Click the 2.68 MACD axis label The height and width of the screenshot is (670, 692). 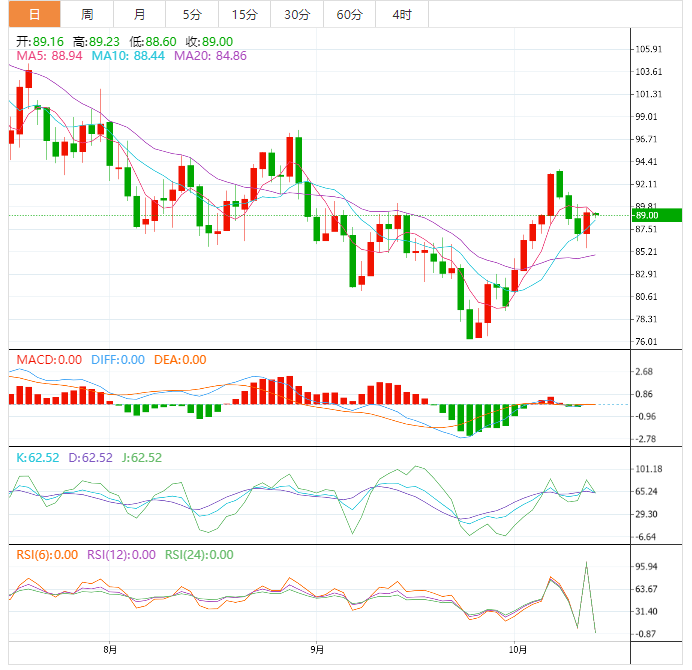point(644,372)
